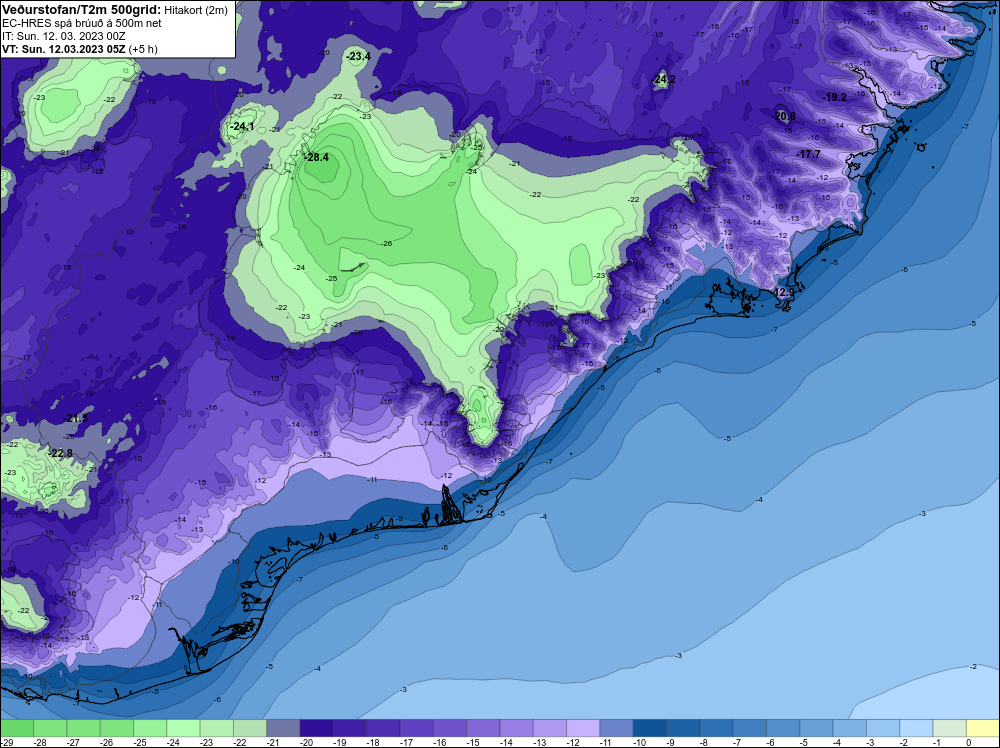This screenshot has height=748, width=1000.
Task: Select the deep indigo -20 legend swatch
Action: click(316, 728)
